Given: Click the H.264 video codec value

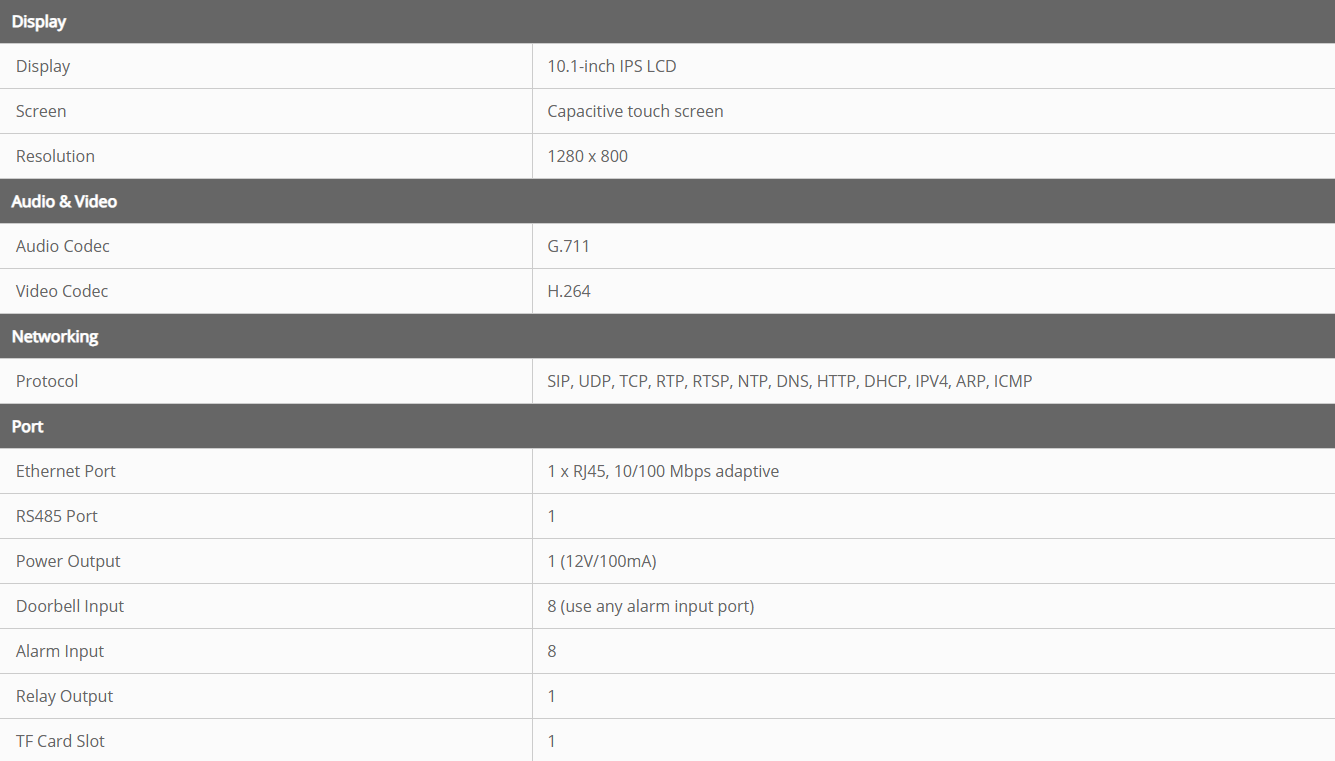Looking at the screenshot, I should point(569,291).
